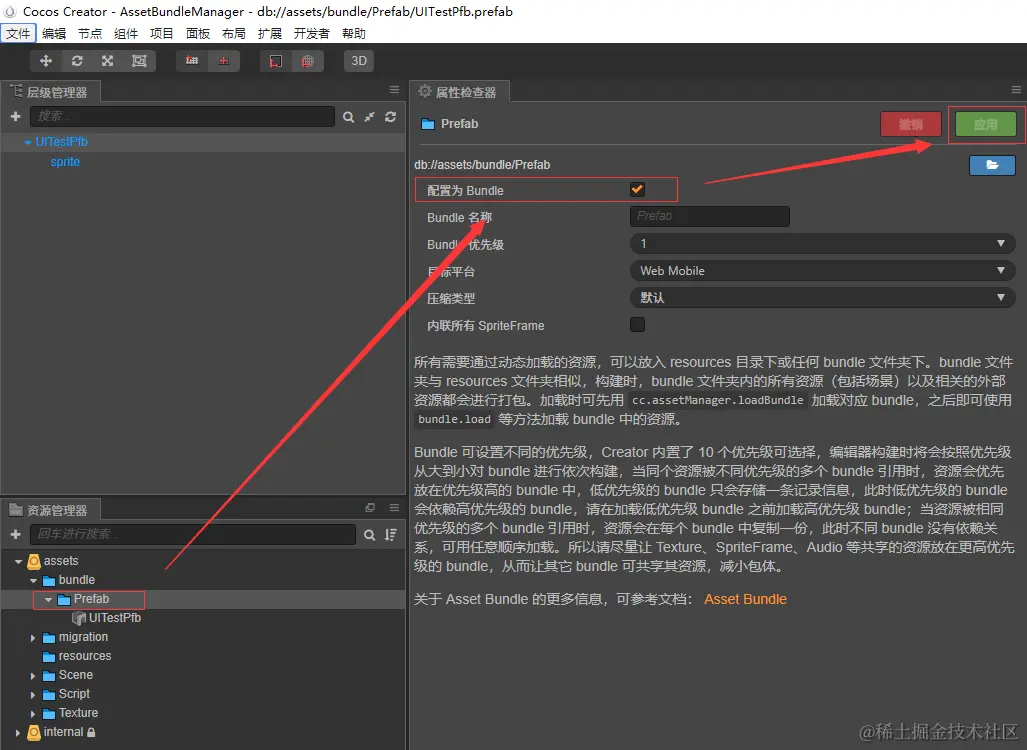Open the 帮助 menu

click(354, 33)
